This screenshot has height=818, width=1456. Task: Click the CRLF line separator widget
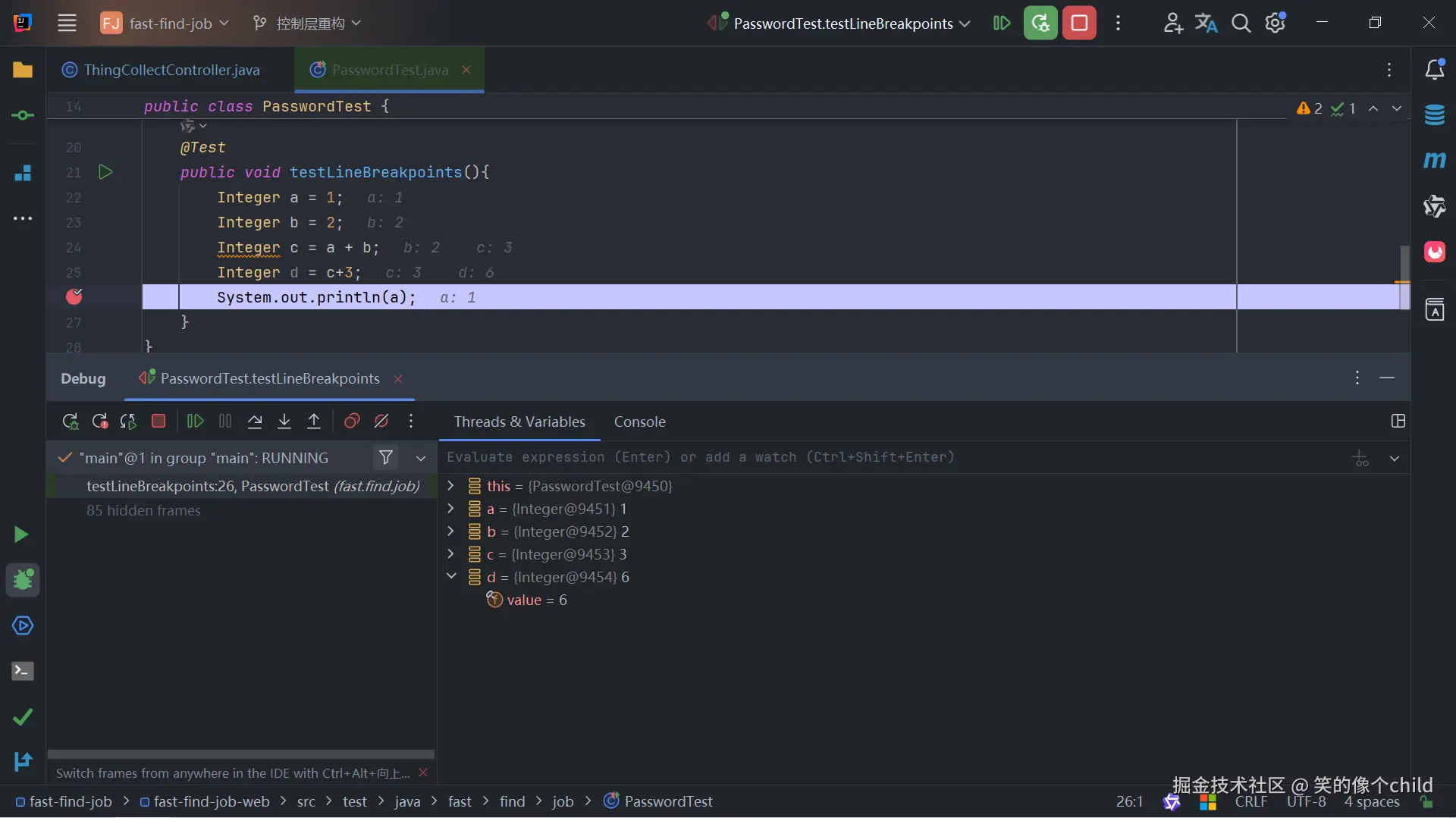(x=1251, y=801)
